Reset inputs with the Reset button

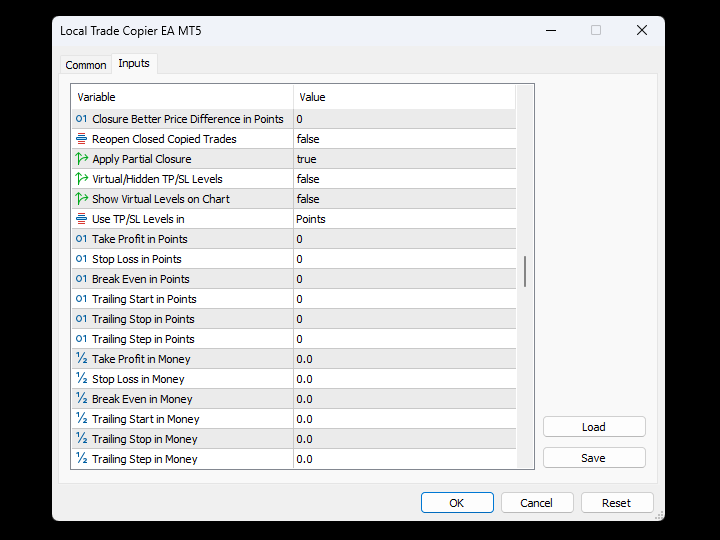click(x=617, y=503)
